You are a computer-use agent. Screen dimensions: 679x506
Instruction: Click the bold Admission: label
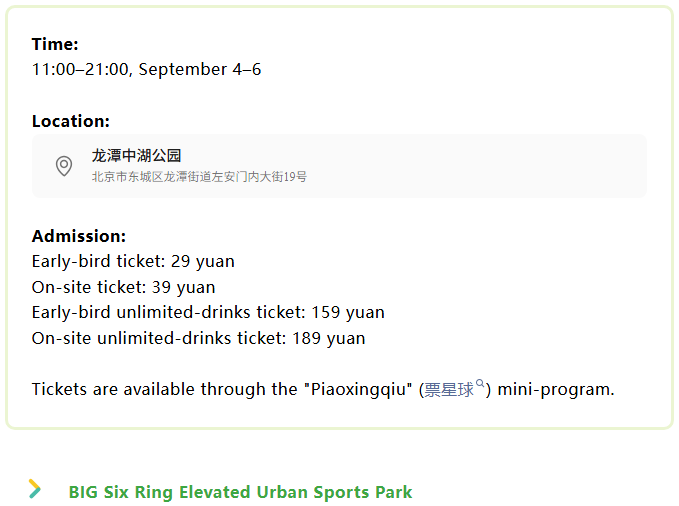79,237
